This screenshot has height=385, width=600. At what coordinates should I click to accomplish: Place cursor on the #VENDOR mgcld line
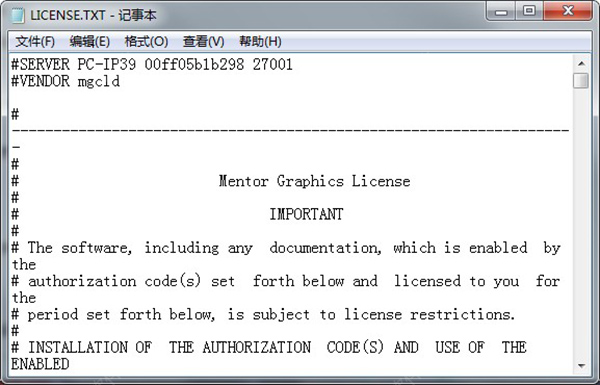coord(65,81)
